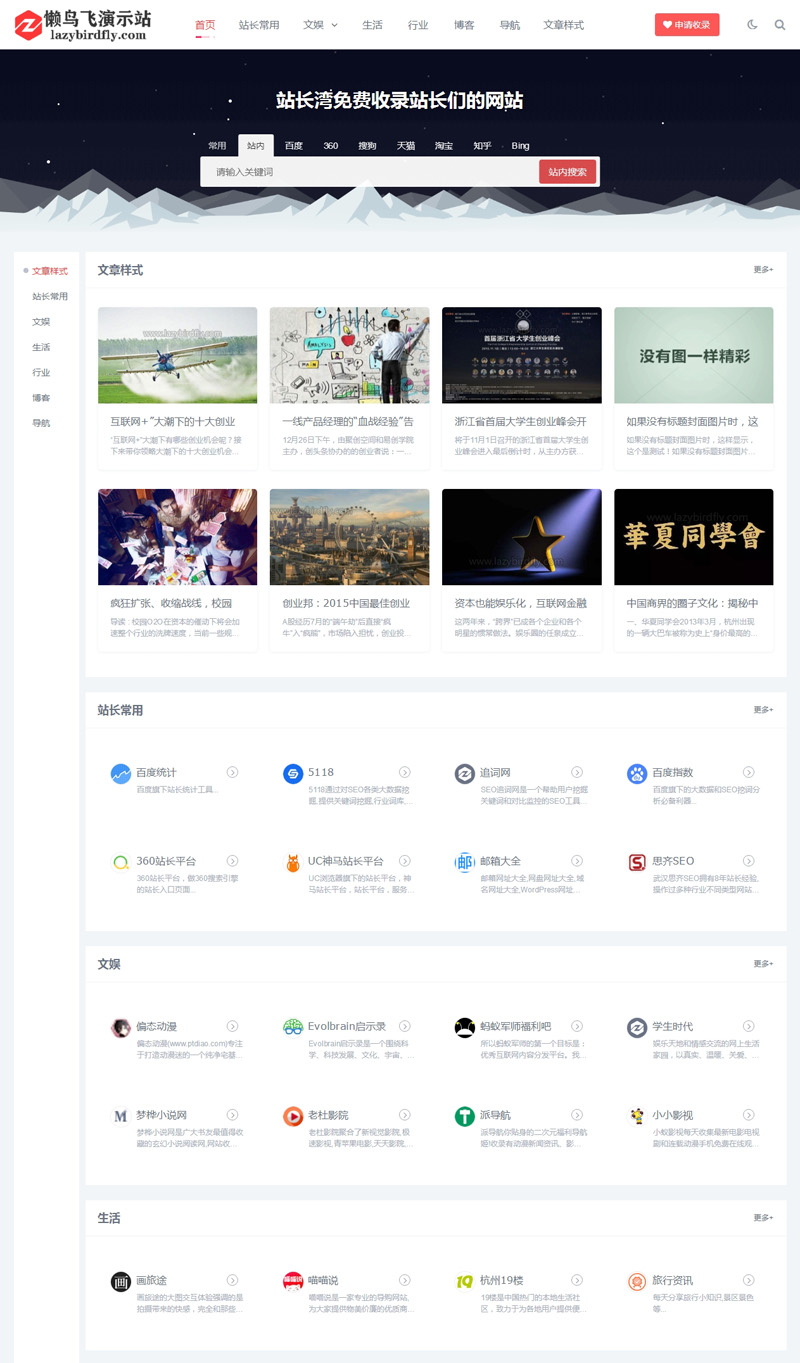Click the 派导航 green icon
Viewport: 800px width, 1363px height.
[x=465, y=1116]
